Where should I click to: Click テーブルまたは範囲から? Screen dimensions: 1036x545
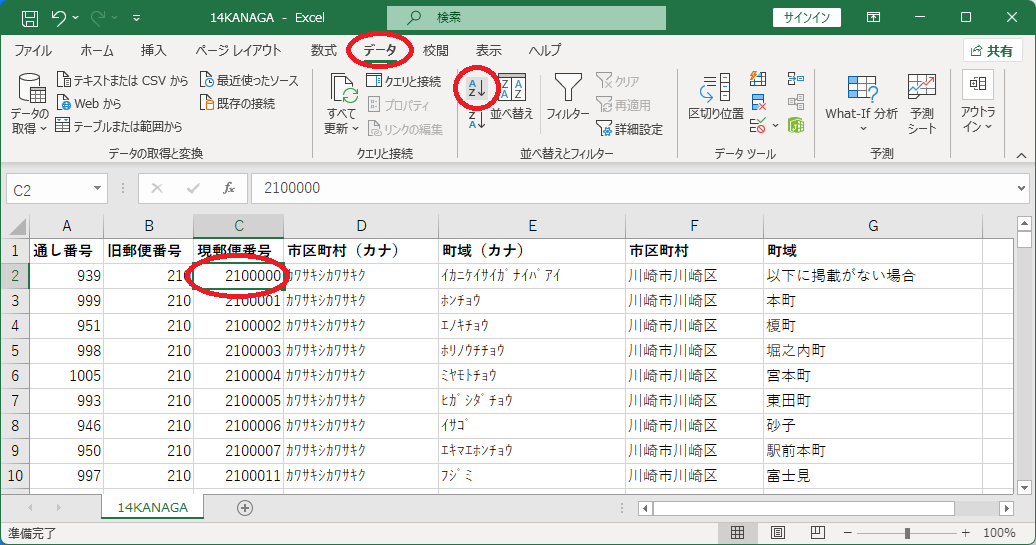click(119, 126)
